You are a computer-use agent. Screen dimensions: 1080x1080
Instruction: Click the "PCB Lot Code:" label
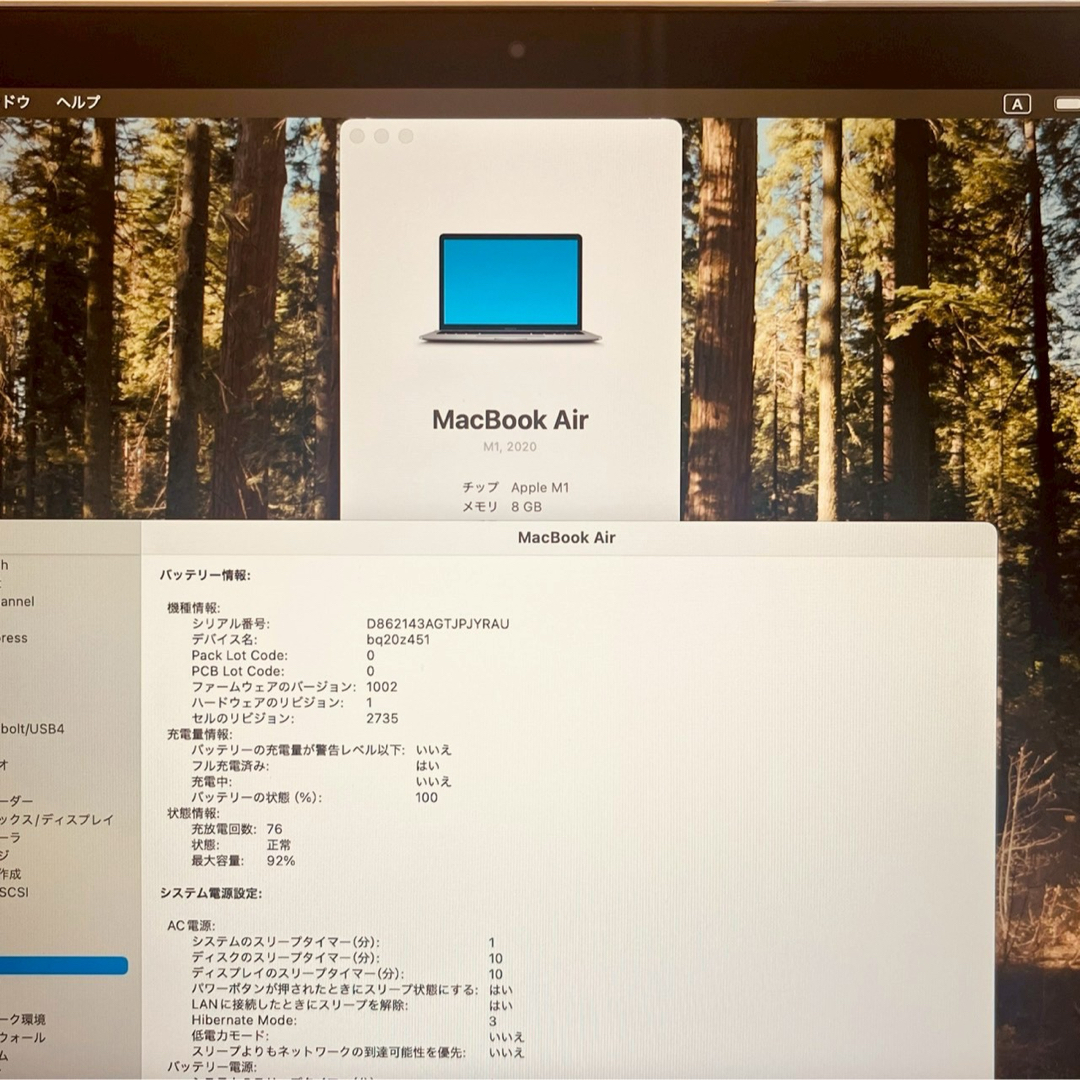click(238, 671)
